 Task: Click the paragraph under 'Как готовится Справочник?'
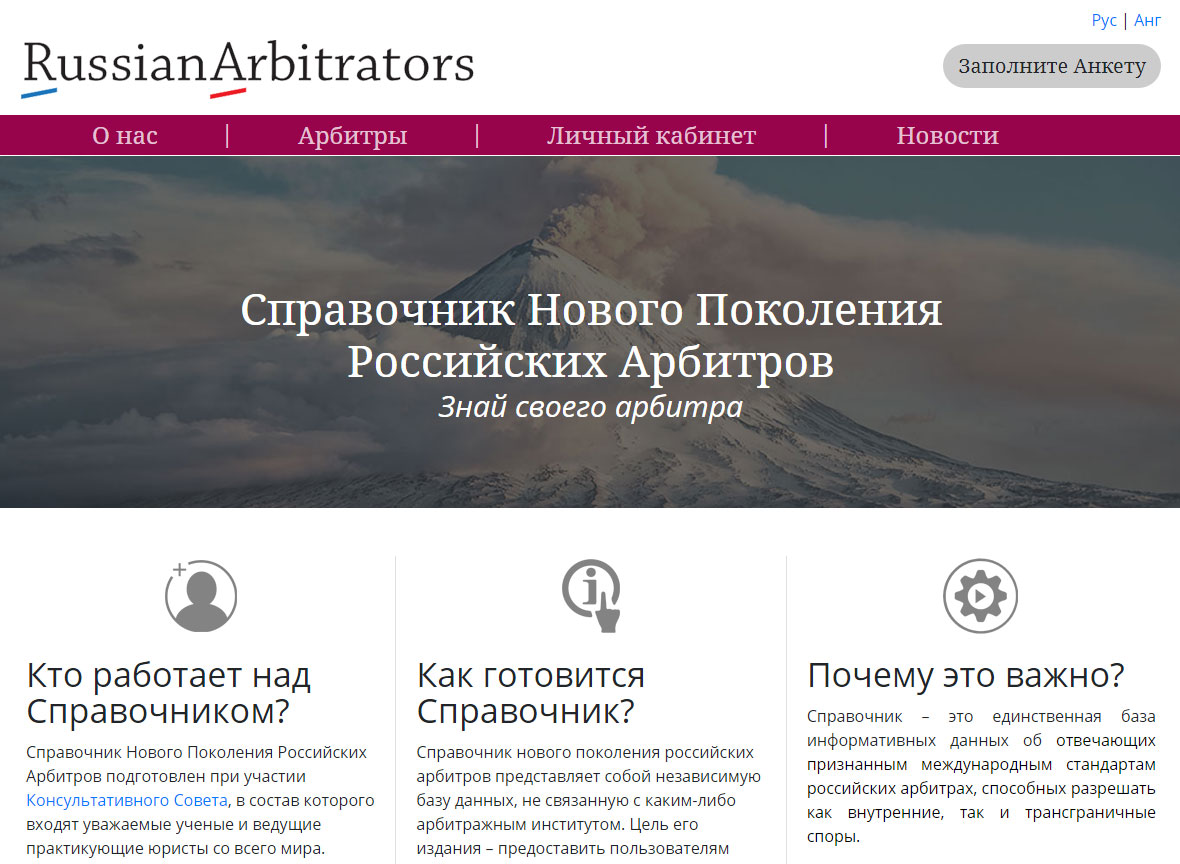click(x=588, y=801)
